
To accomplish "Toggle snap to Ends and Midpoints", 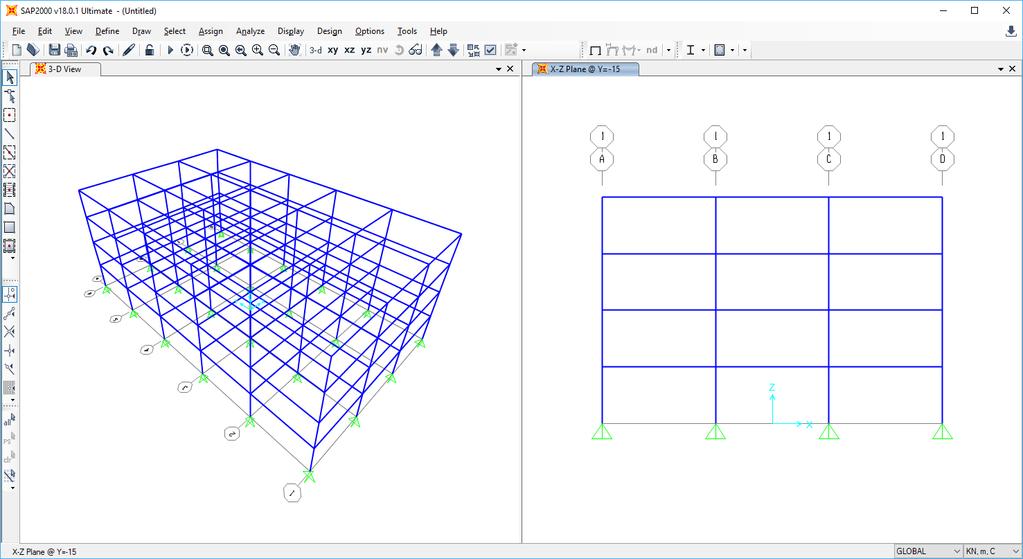I will click(10, 314).
